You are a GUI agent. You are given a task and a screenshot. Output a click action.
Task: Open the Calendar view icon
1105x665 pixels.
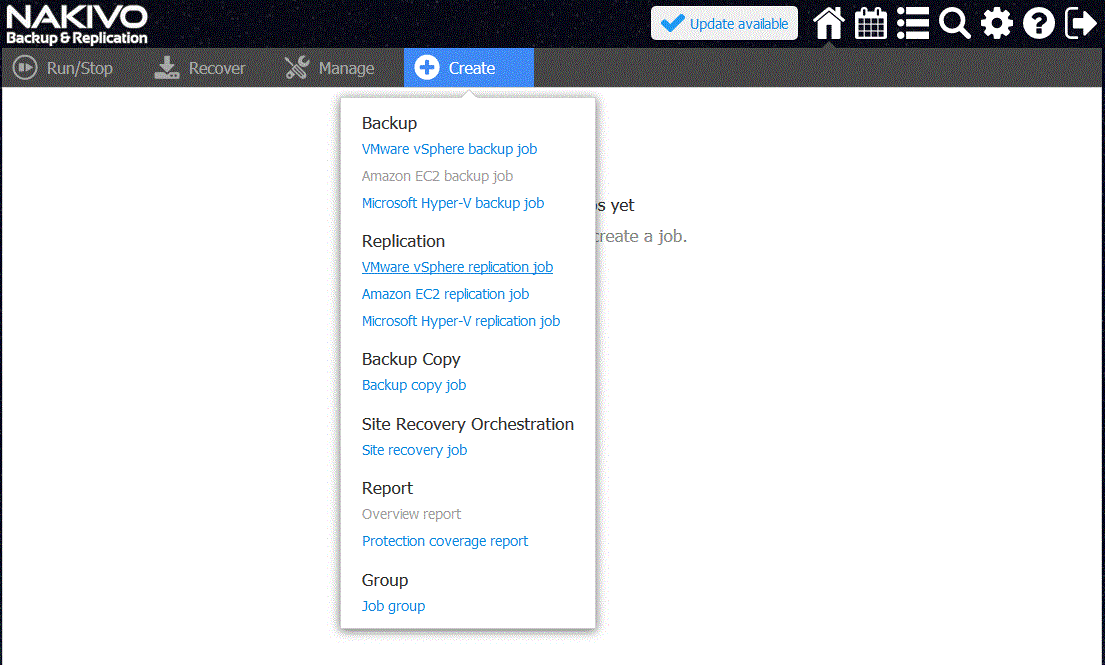(x=870, y=23)
